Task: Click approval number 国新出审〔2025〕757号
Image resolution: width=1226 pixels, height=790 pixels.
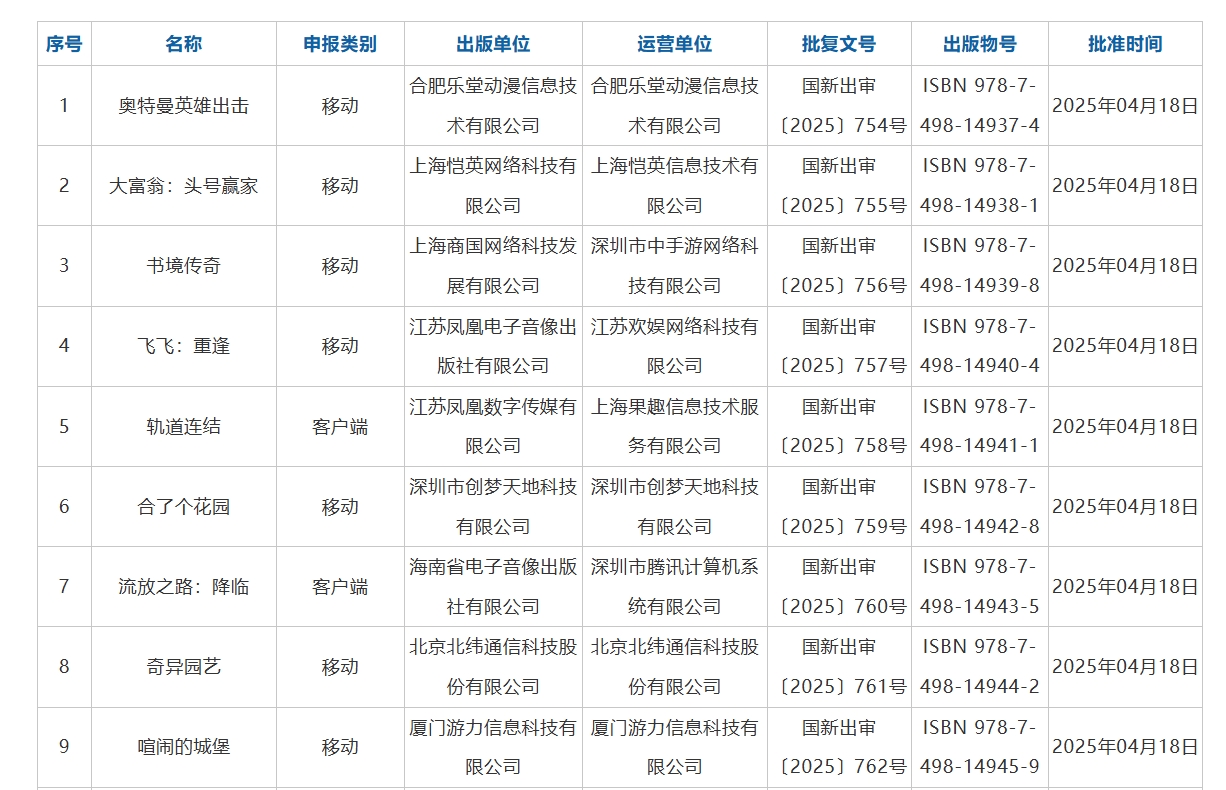Action: click(x=840, y=346)
